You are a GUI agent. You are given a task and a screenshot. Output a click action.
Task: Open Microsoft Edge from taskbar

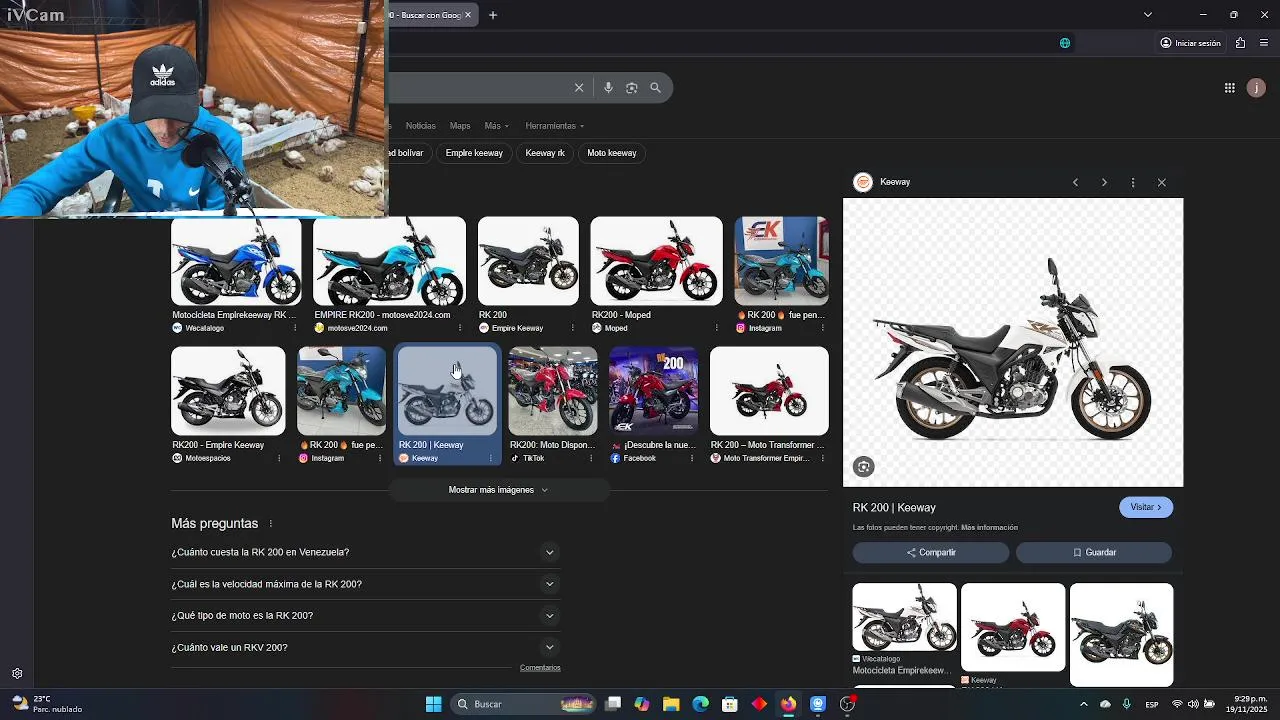pyautogui.click(x=700, y=704)
